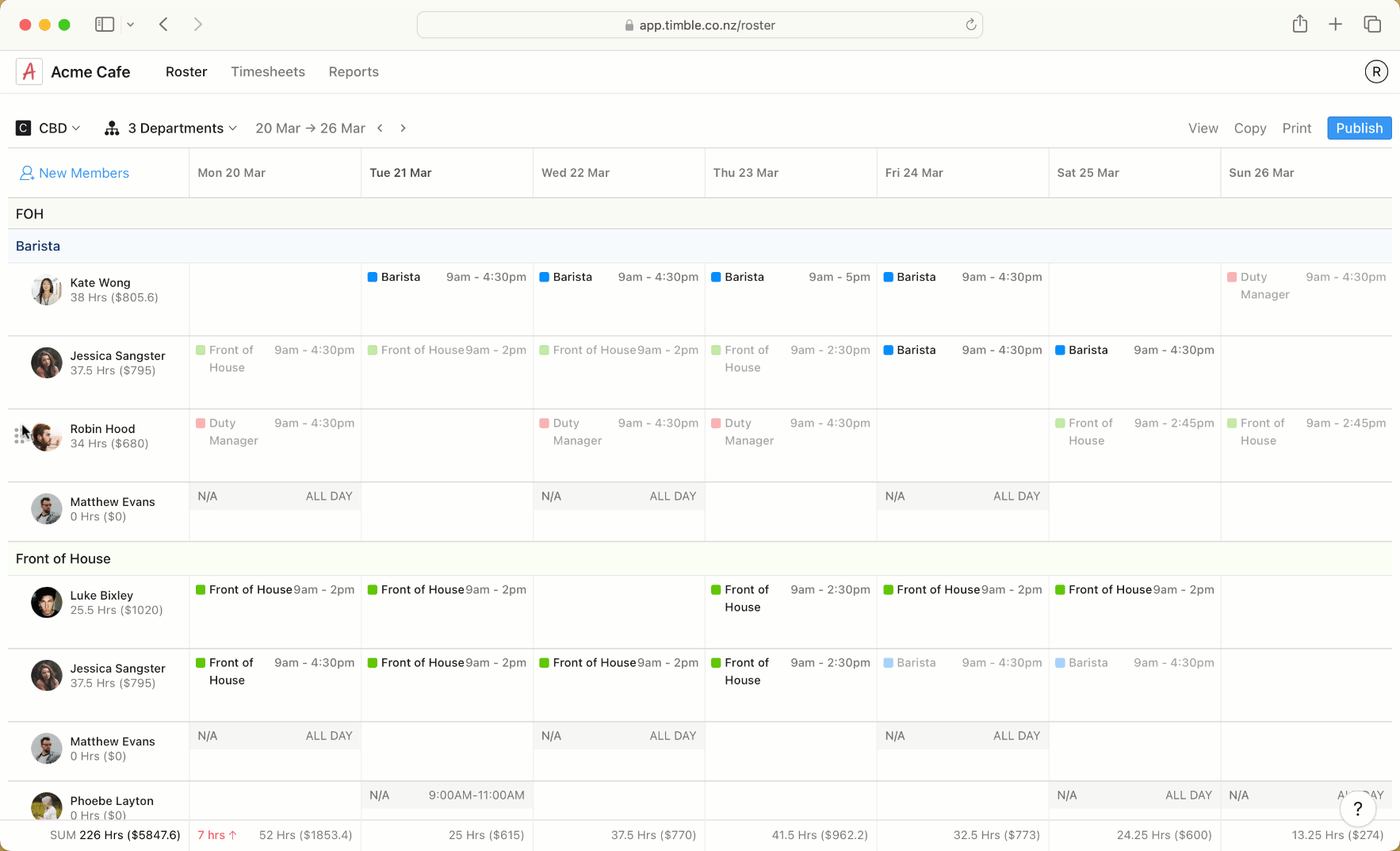Open a new browser tab with plus icon
1400x851 pixels.
pos(1336,25)
